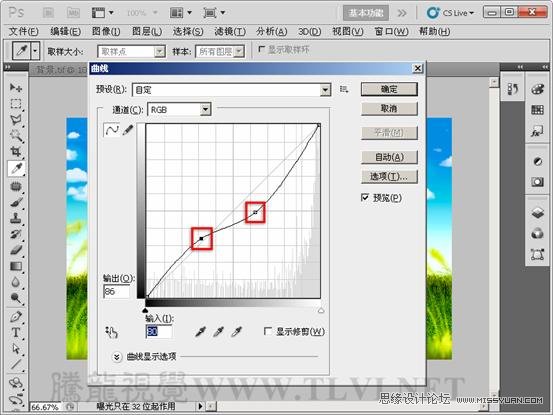553x415 pixels.
Task: Select the Clone Stamp tool
Action: (16, 218)
